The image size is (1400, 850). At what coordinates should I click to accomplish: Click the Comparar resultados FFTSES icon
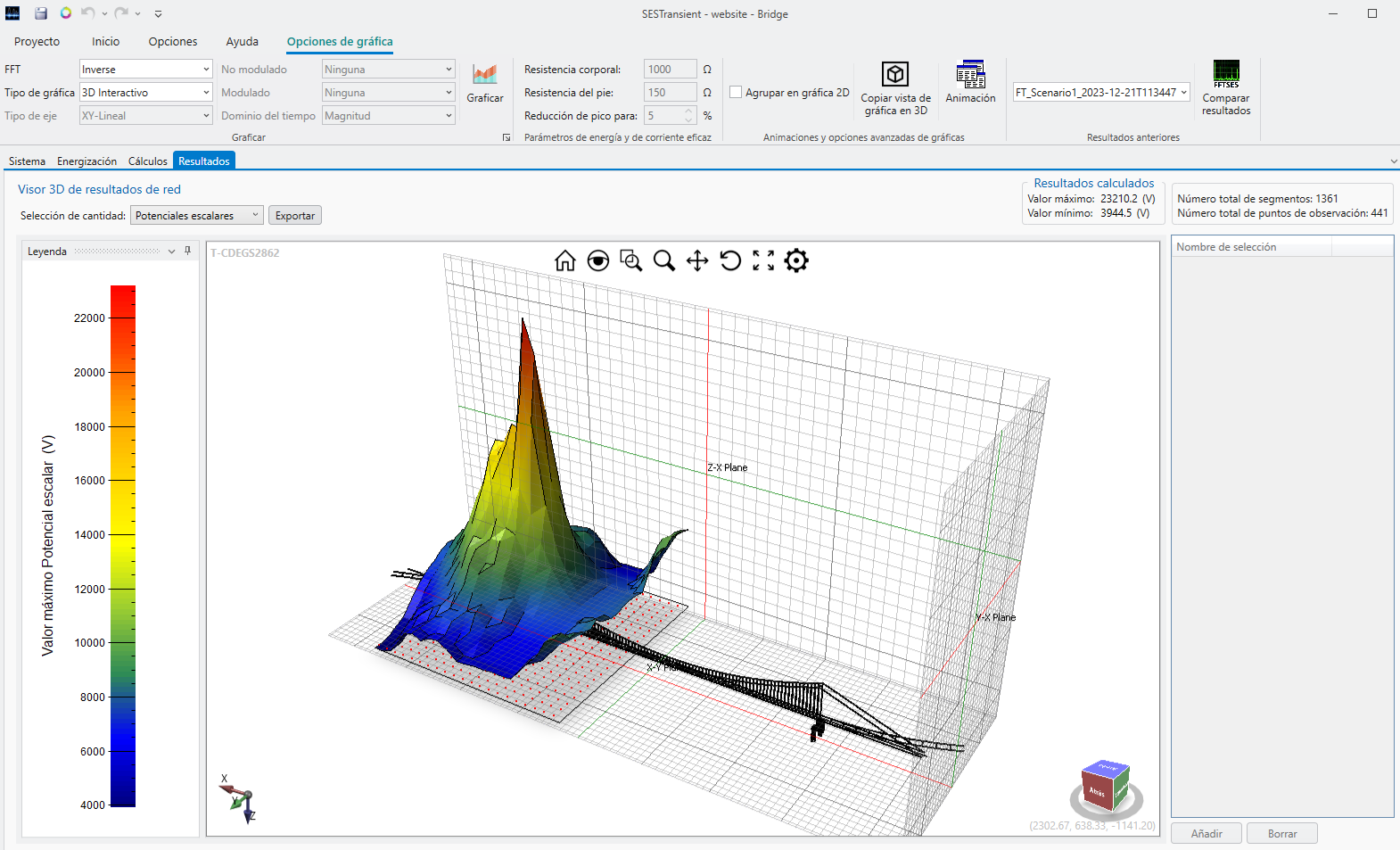click(x=1226, y=74)
